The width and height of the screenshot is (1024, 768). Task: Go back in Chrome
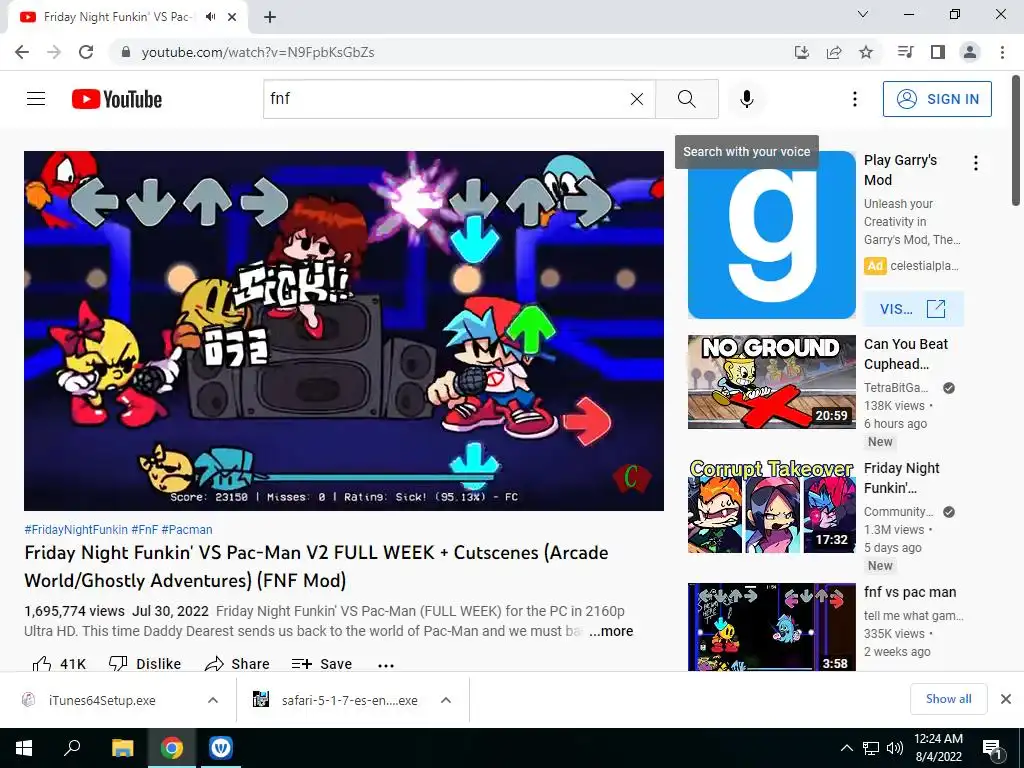[x=22, y=52]
